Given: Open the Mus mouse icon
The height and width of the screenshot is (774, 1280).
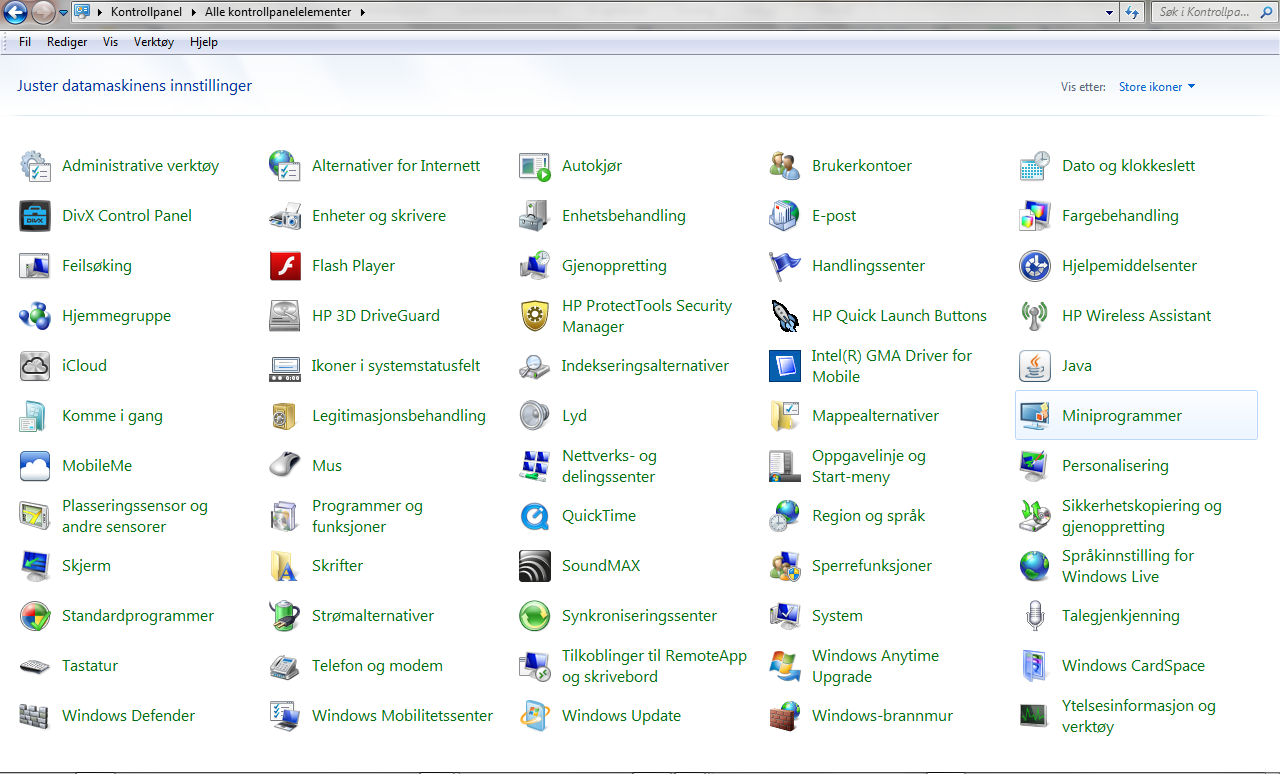Looking at the screenshot, I should point(285,466).
